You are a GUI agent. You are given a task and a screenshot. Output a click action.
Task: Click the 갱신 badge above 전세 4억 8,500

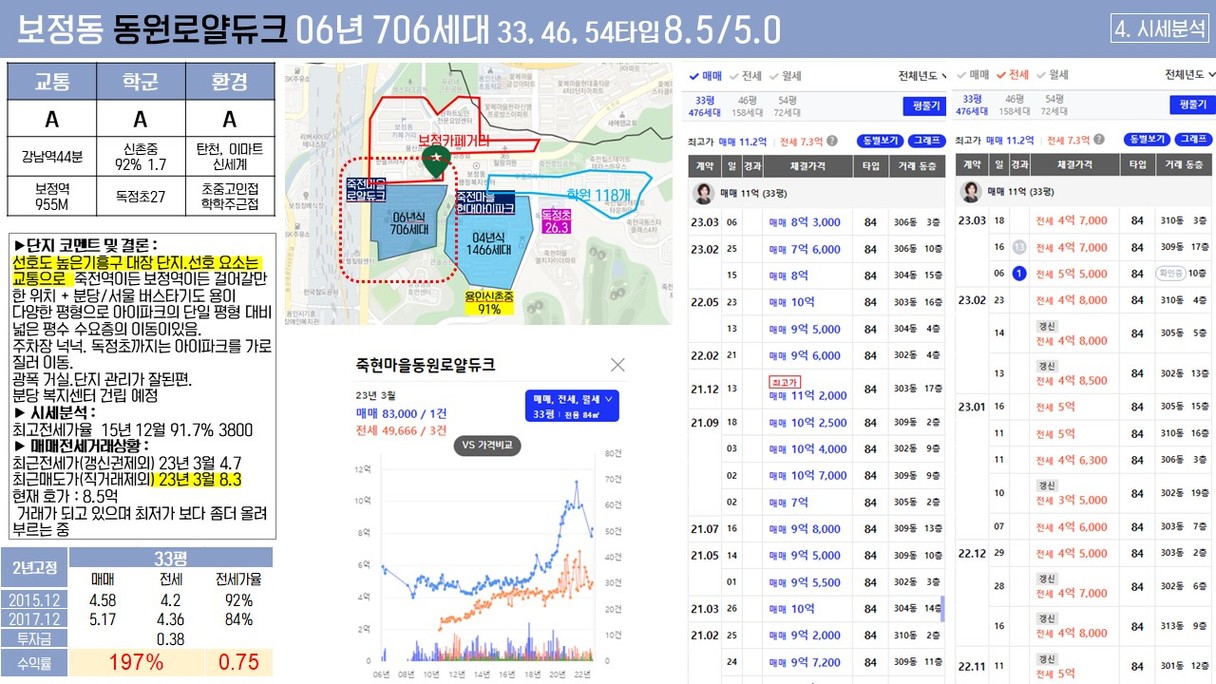click(x=1046, y=366)
